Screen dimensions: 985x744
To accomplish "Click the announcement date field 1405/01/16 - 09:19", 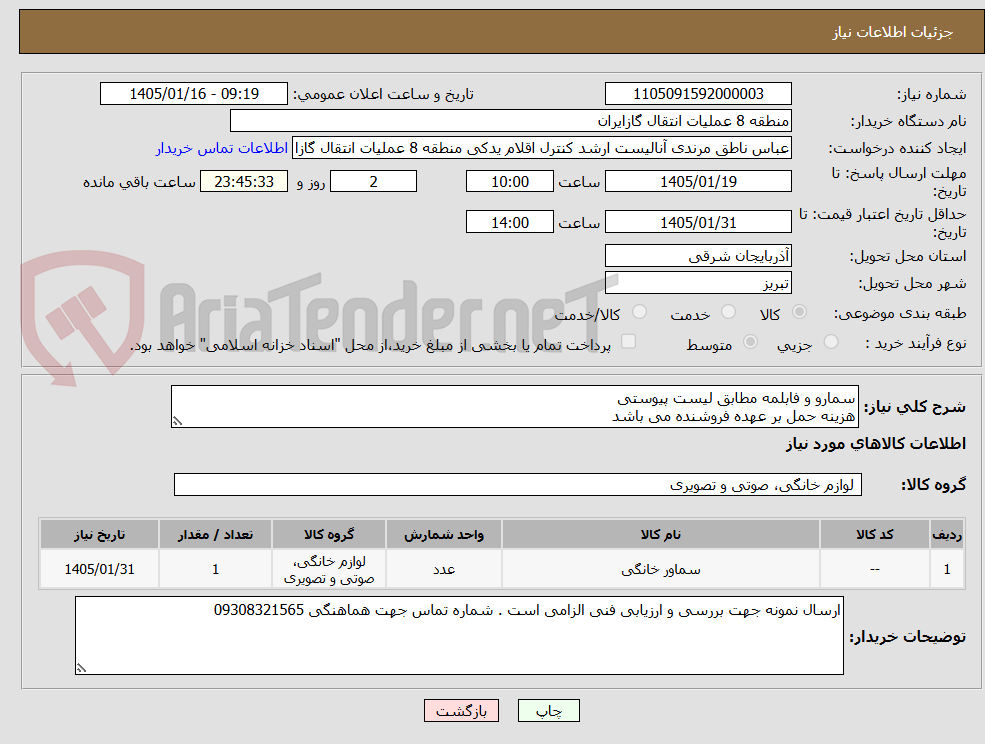I will [x=193, y=94].
